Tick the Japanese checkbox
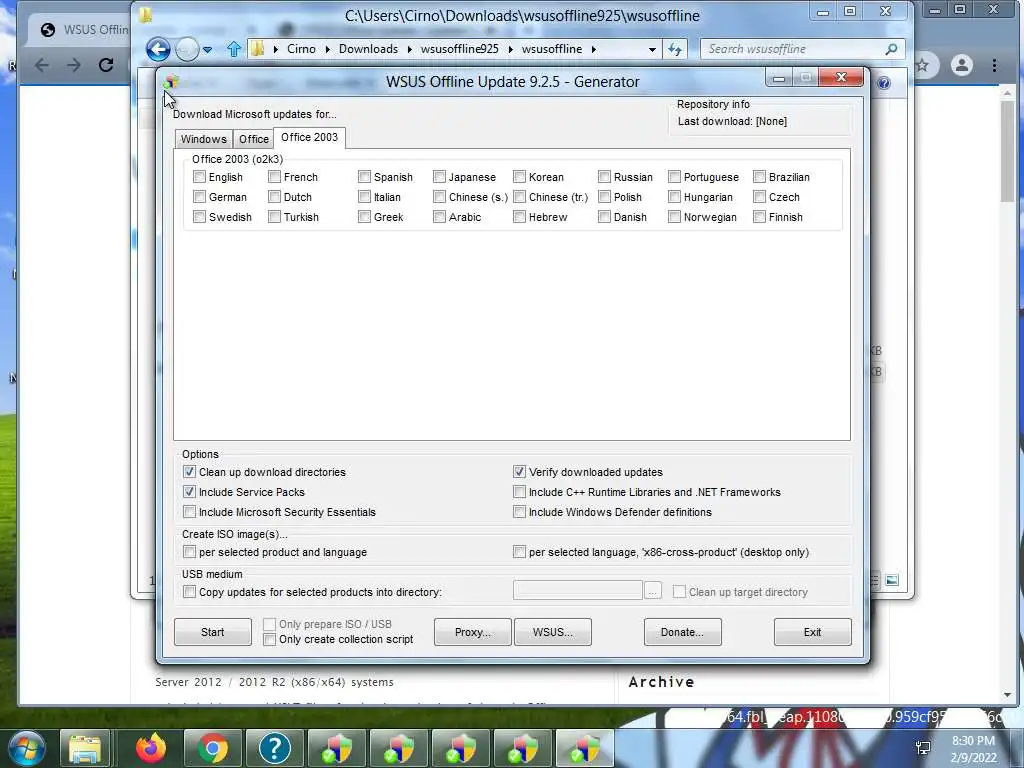 click(440, 177)
